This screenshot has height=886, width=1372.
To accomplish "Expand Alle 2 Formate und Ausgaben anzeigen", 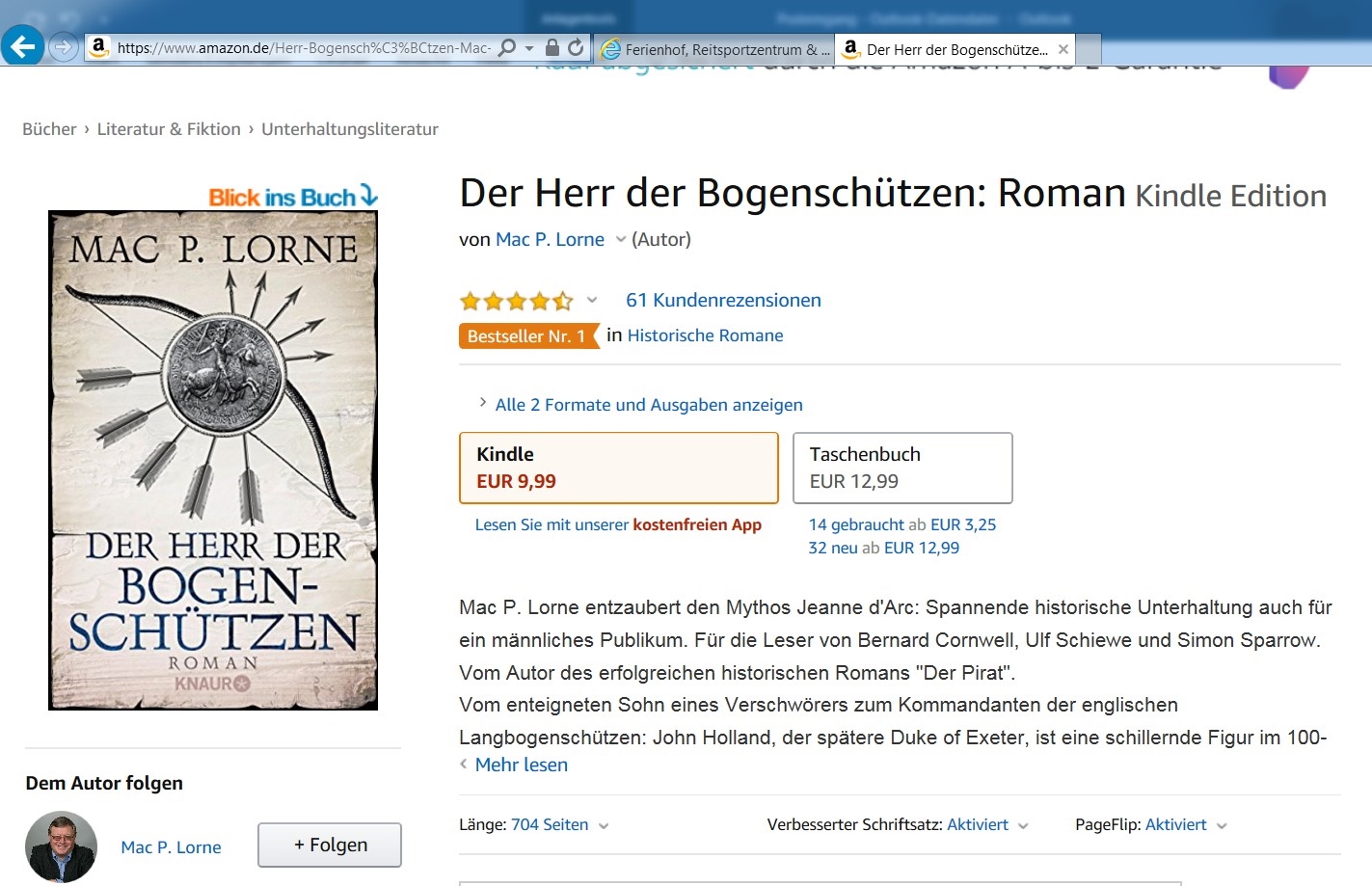I will coord(640,405).
